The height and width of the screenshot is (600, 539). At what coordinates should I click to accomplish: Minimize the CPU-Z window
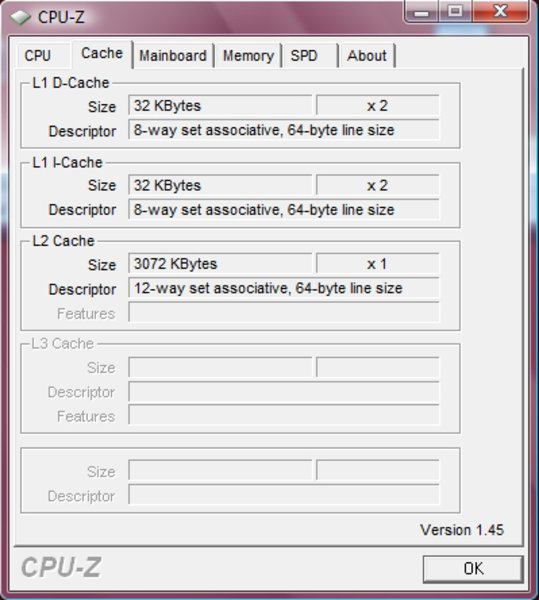[x=421, y=12]
